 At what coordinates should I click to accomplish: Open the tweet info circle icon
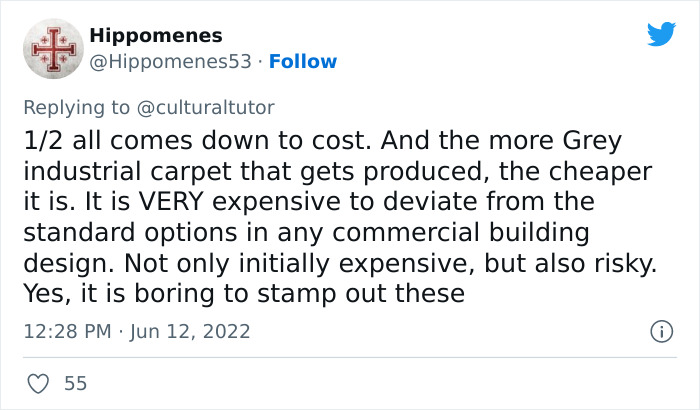(x=660, y=331)
